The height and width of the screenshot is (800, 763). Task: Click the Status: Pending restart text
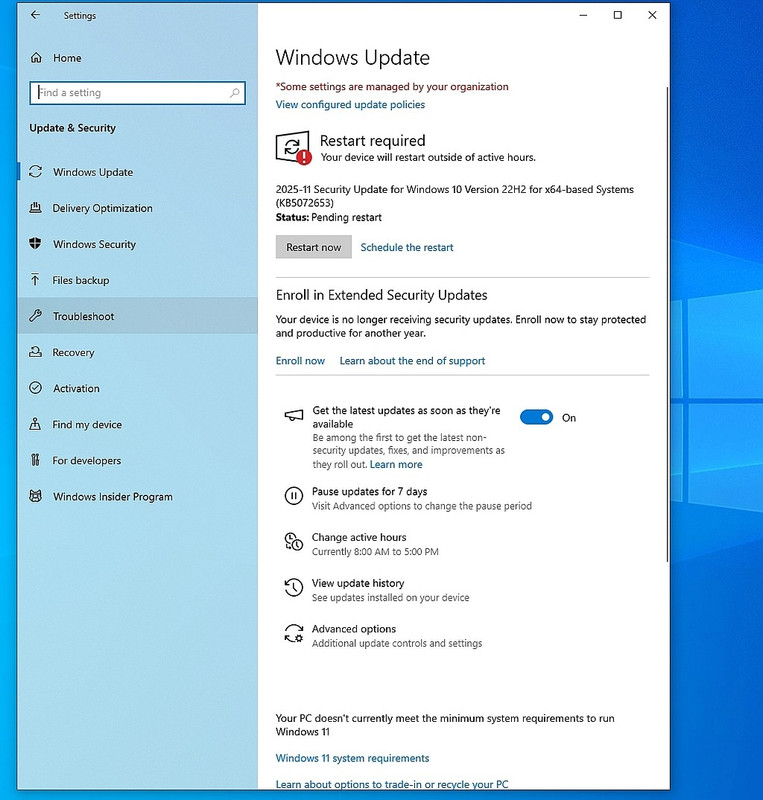pos(329,217)
